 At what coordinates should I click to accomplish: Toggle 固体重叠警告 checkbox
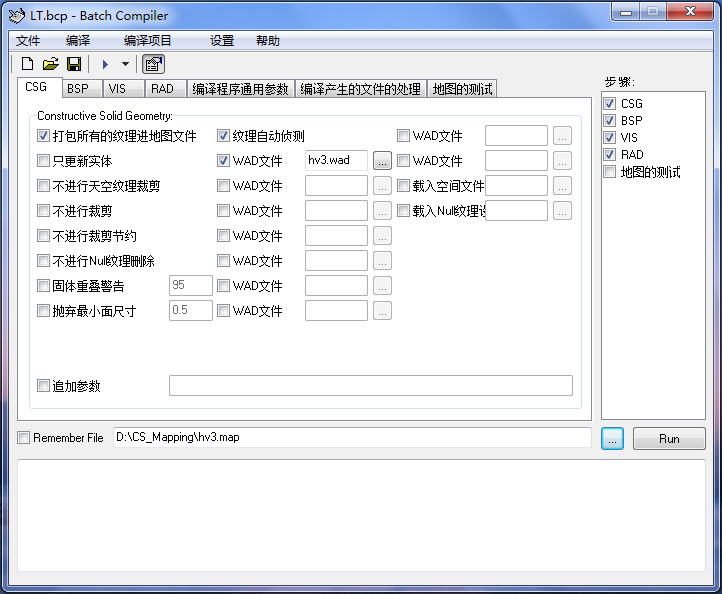pos(43,285)
